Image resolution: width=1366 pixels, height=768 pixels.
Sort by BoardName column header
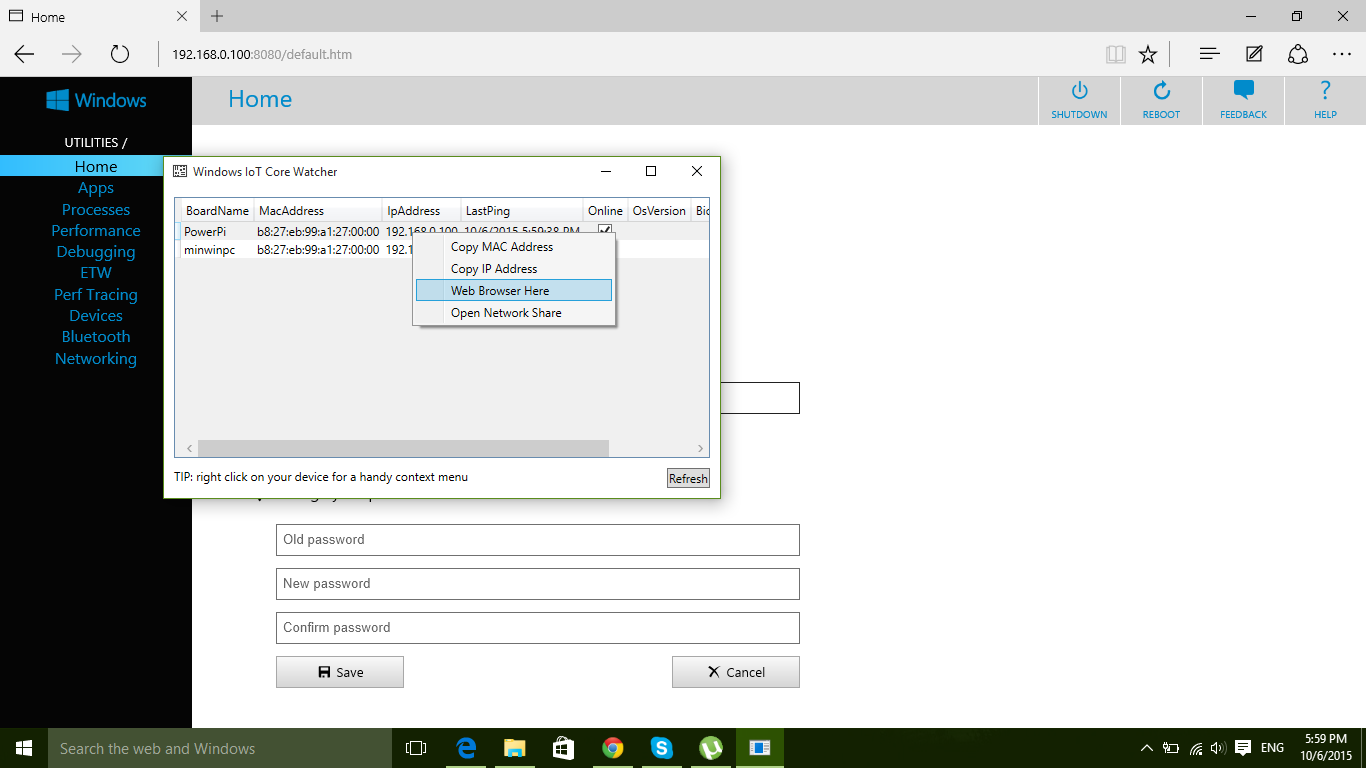coord(217,211)
